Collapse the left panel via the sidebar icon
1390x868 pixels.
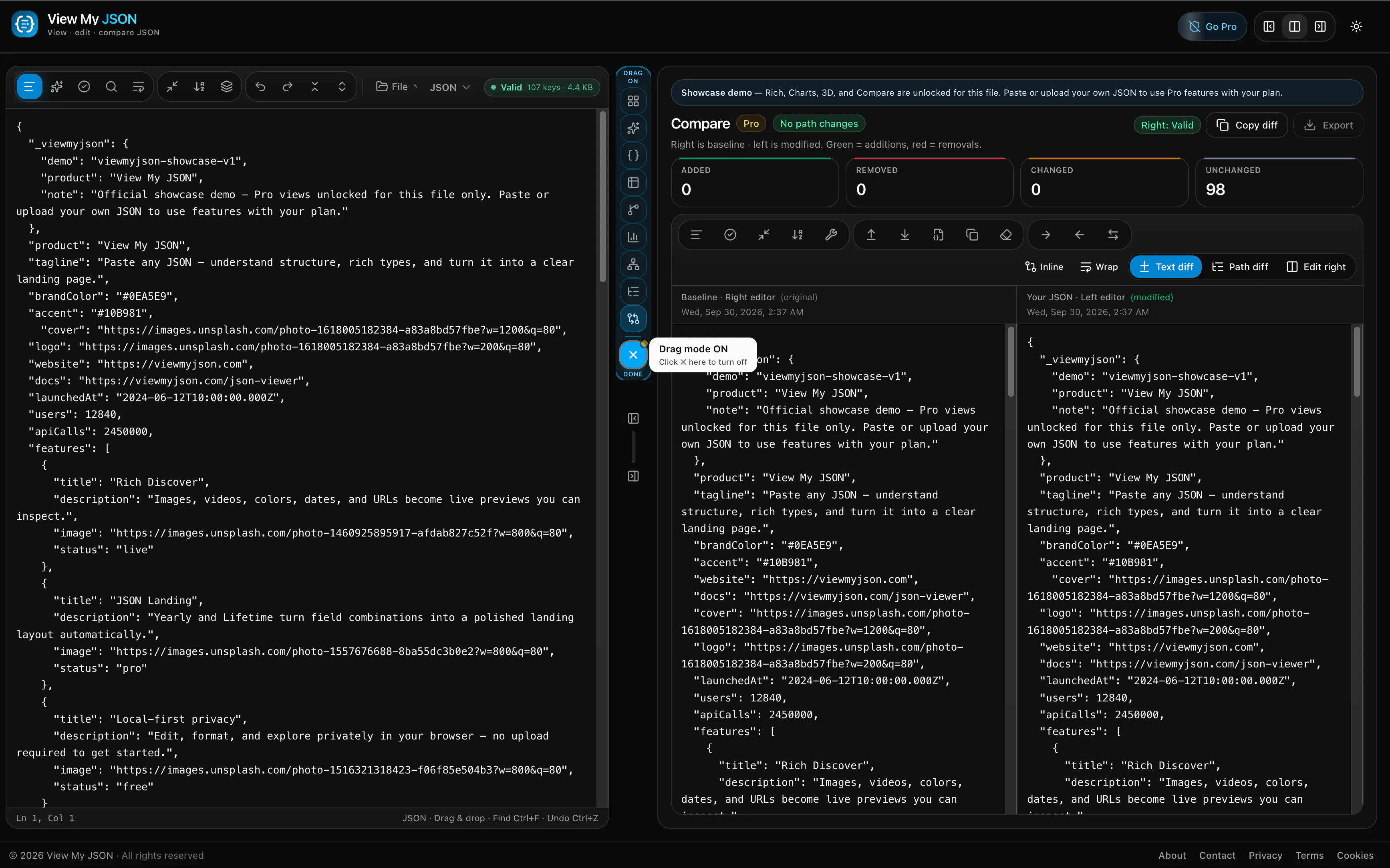[x=633, y=418]
